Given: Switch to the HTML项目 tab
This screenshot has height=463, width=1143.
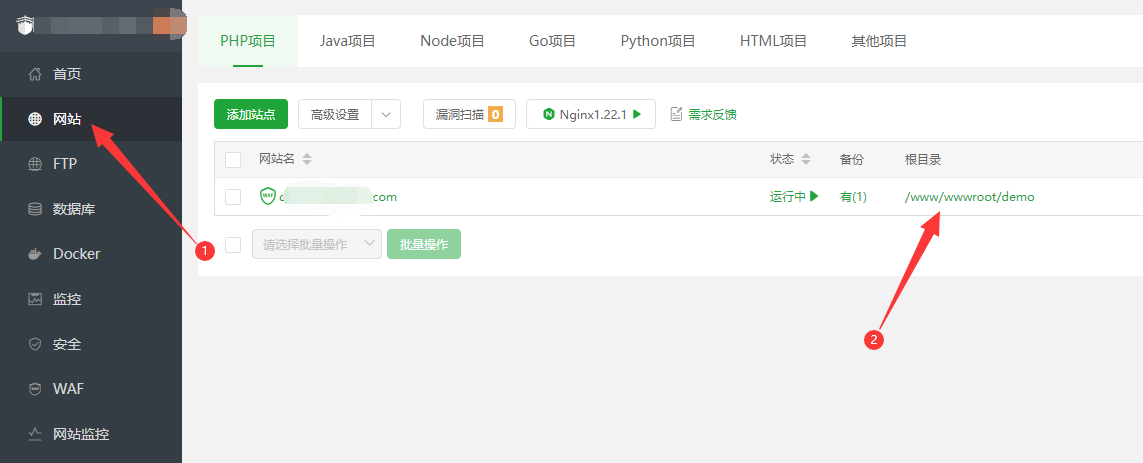Looking at the screenshot, I should [773, 41].
